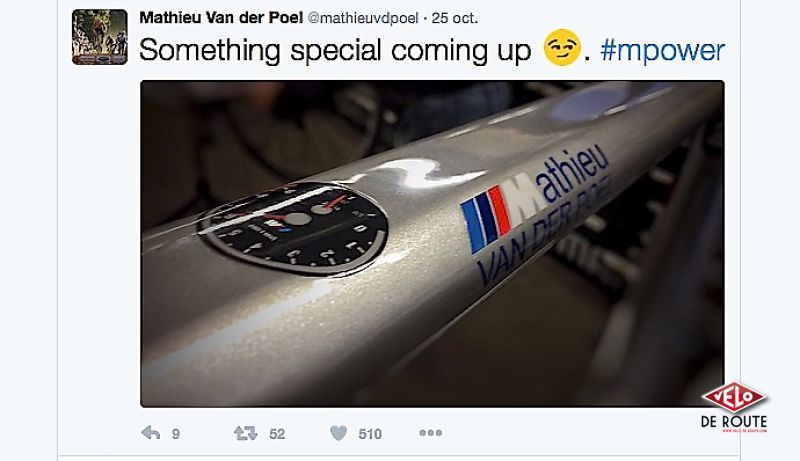Screen dimensions: 800x461
Task: Click the 25 oct. tweet date
Action: click(x=455, y=18)
